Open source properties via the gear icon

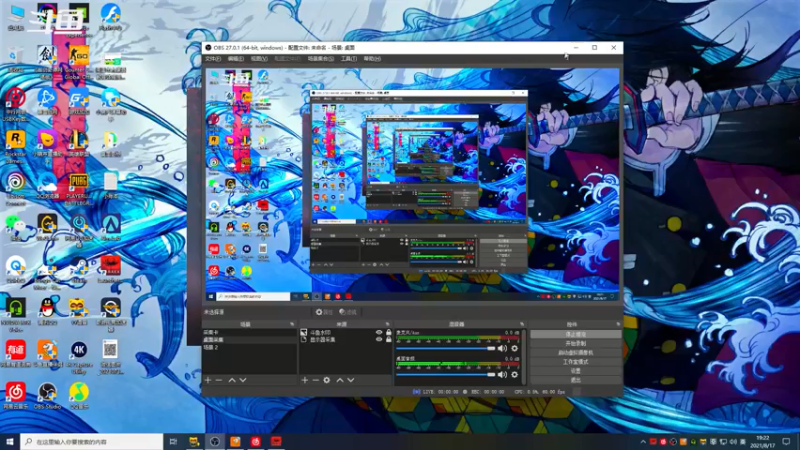[327, 380]
